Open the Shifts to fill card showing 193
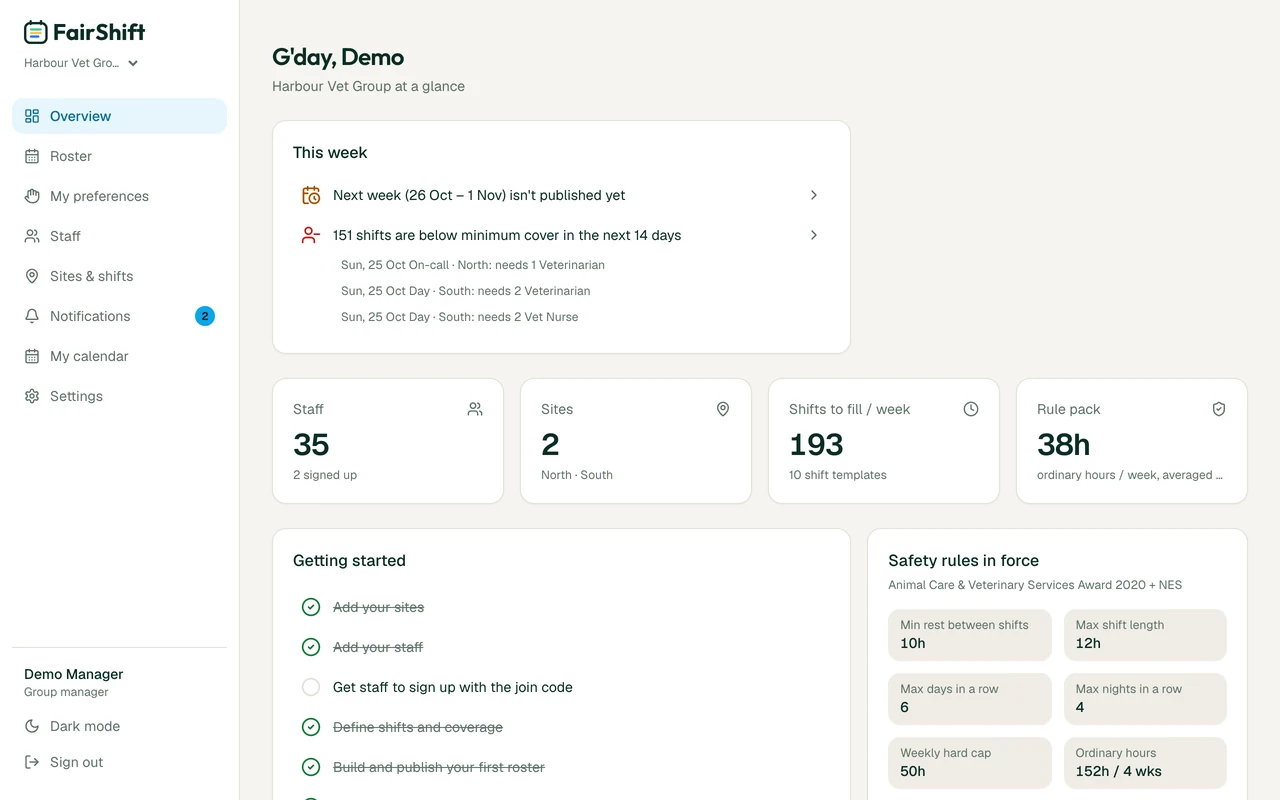Screen dimensions: 1280x800 (884, 441)
